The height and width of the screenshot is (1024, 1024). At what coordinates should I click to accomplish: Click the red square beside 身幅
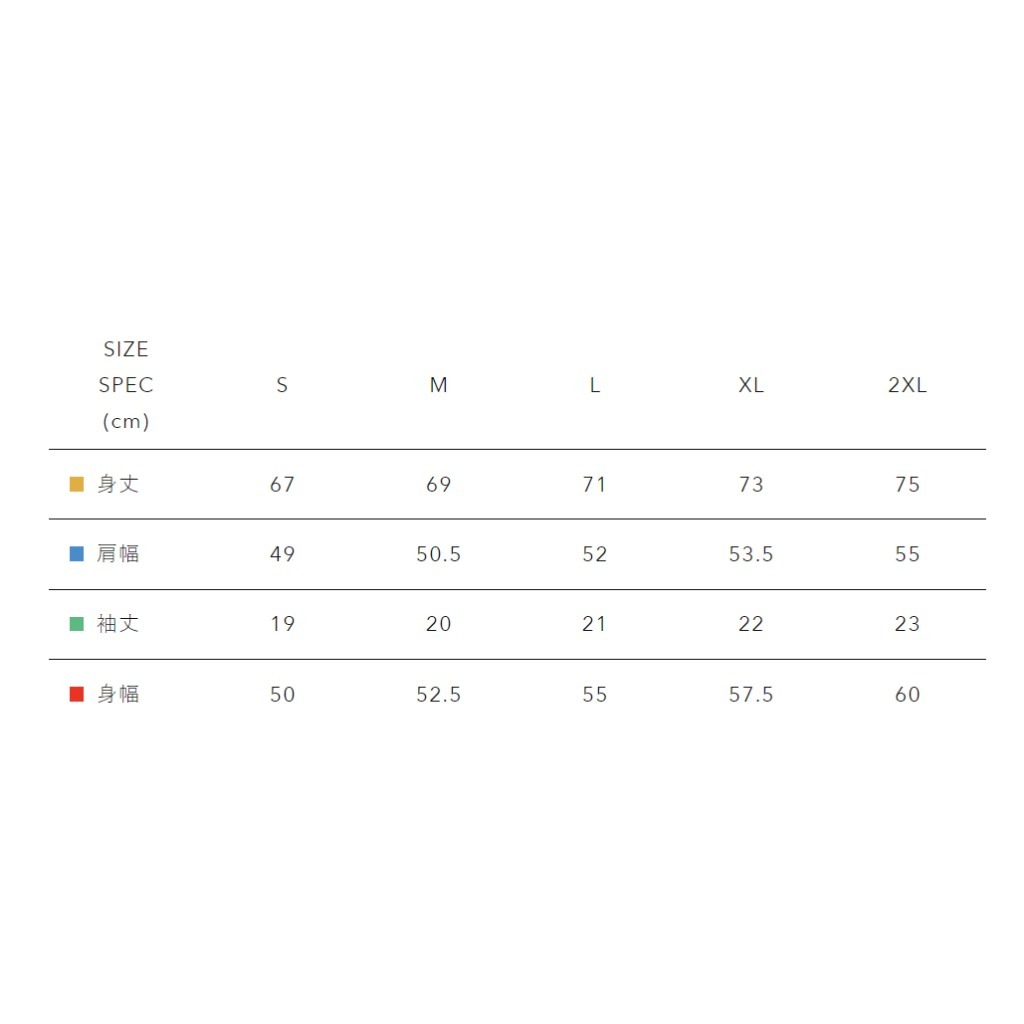pos(76,694)
